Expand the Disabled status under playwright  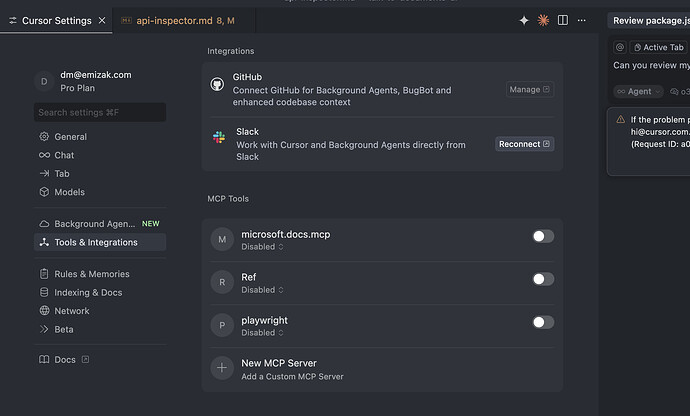(x=262, y=333)
